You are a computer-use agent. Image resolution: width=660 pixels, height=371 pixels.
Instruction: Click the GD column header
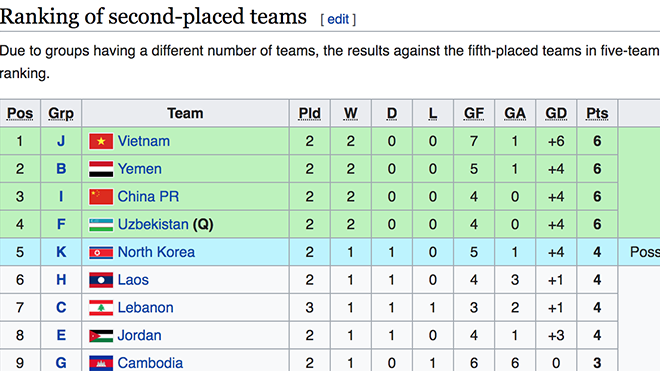[x=556, y=113]
